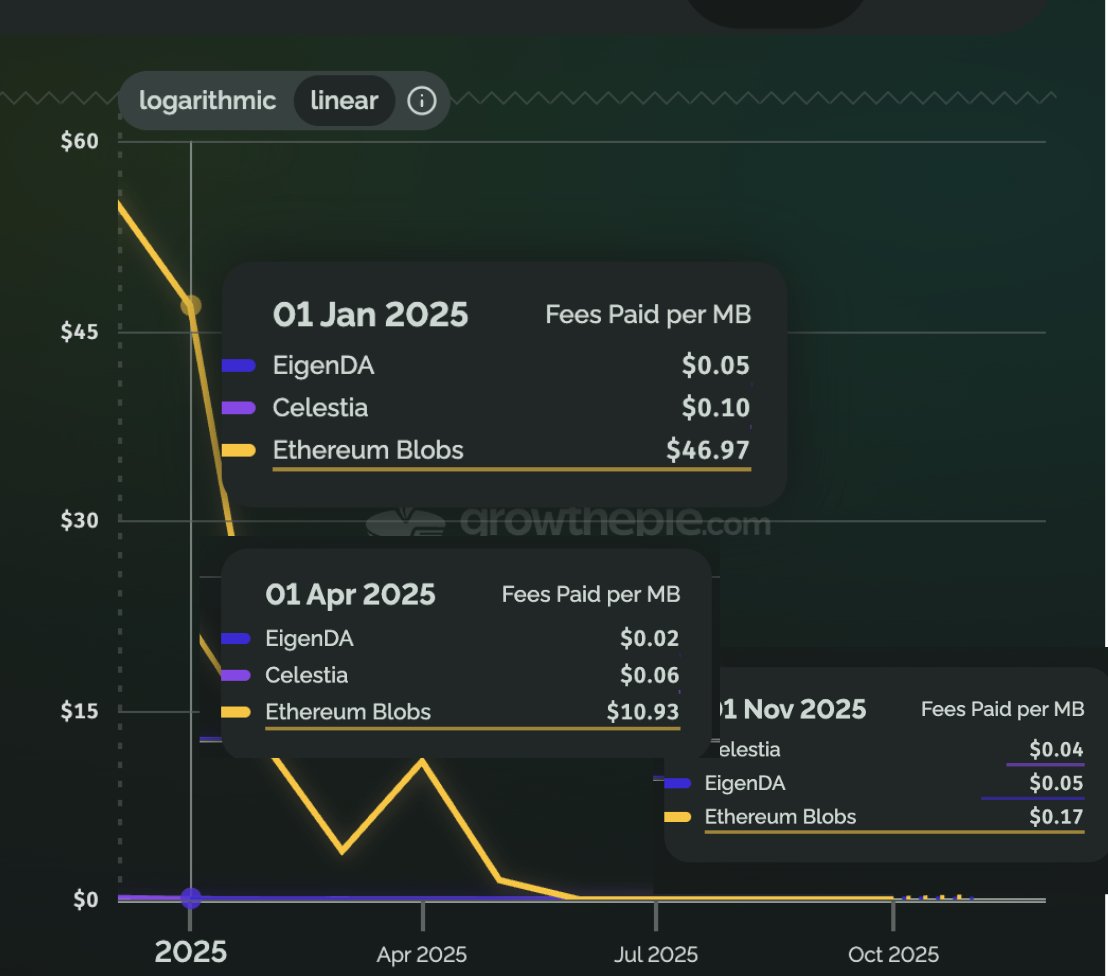The image size is (1108, 976).
Task: Click Ethereum Blobs in Apr 2025 tooltip
Action: 348,712
